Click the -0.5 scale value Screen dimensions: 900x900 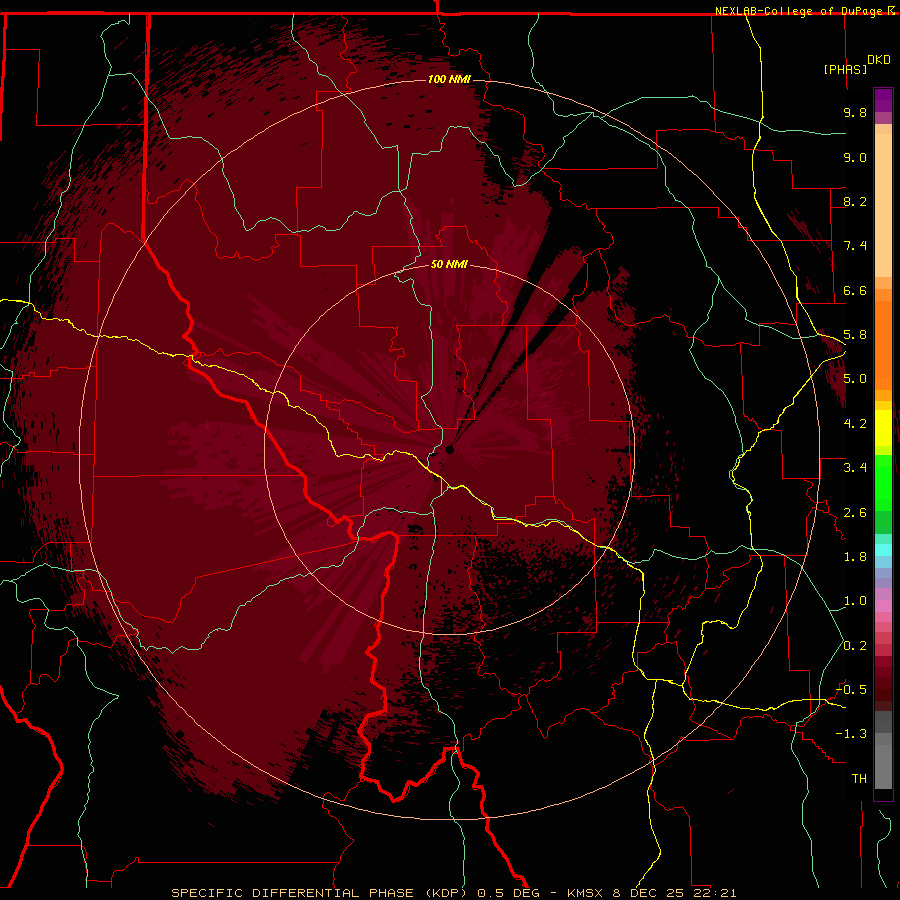click(851, 690)
